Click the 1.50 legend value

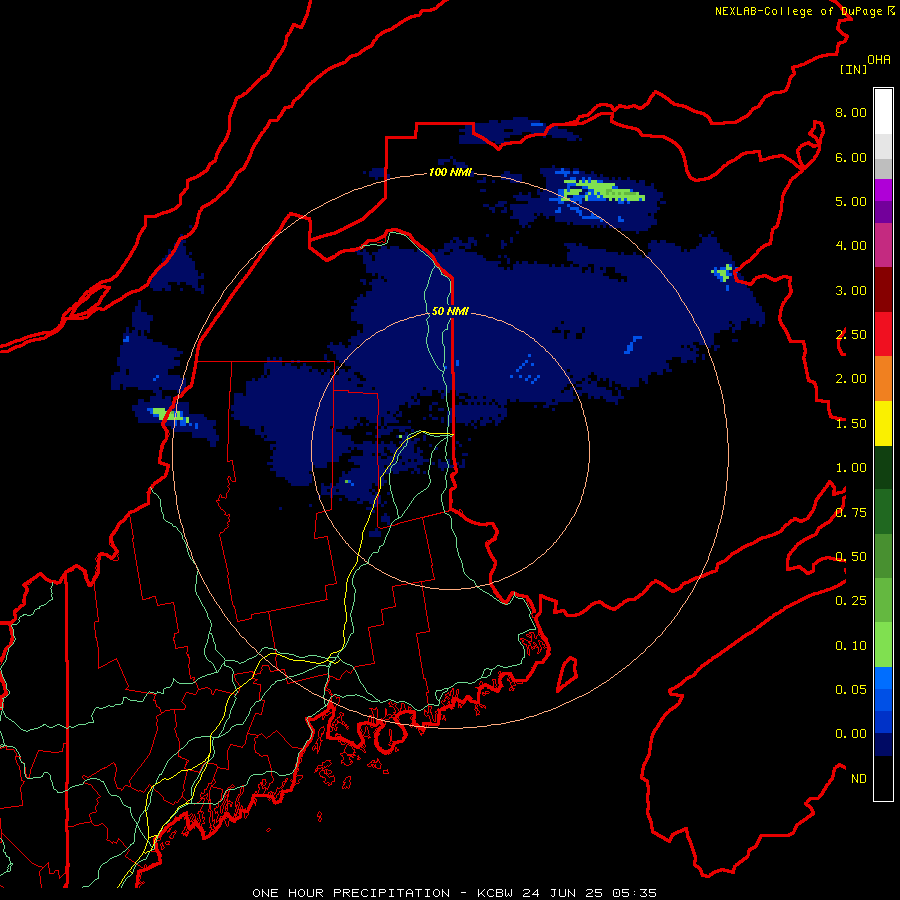[x=851, y=424]
